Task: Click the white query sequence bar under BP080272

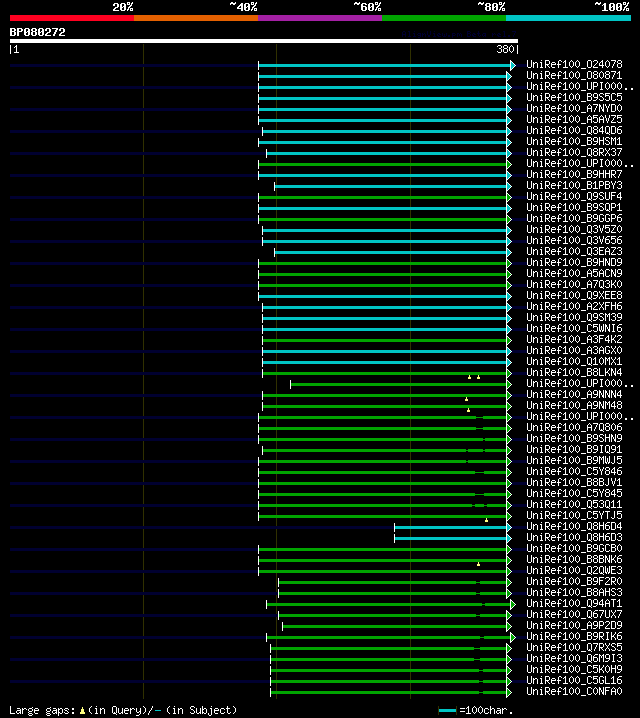Action: [264, 41]
